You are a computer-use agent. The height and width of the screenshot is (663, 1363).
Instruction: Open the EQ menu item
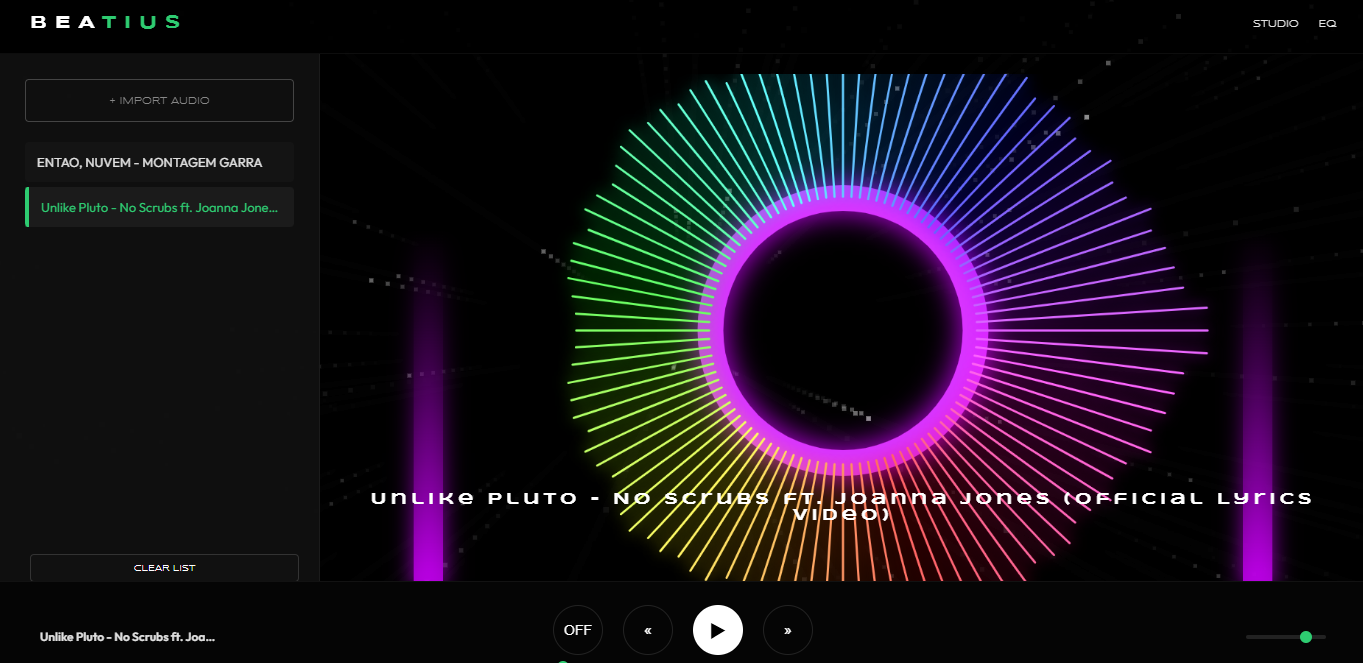point(1327,23)
